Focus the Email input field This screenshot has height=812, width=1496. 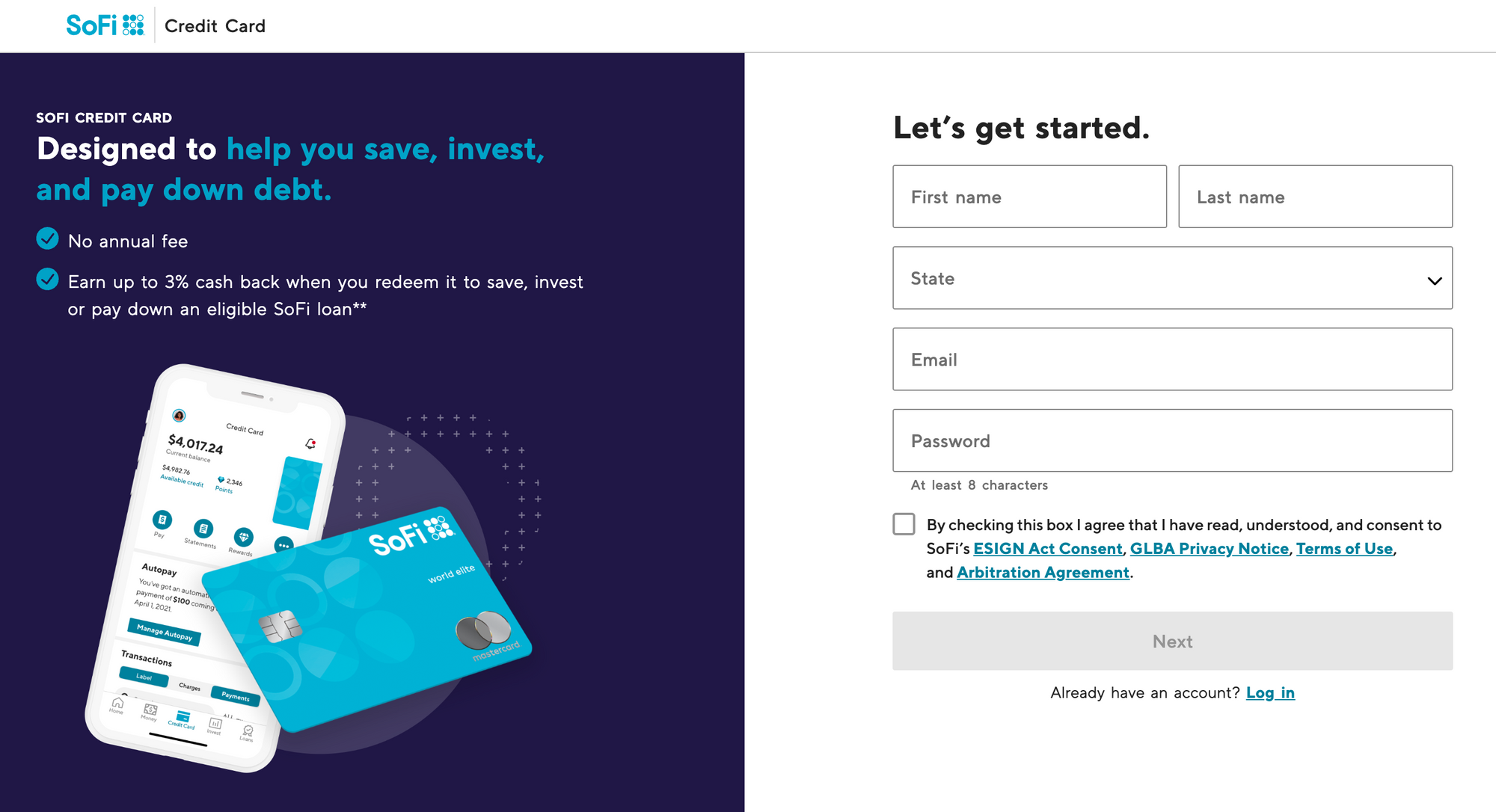coord(1172,360)
